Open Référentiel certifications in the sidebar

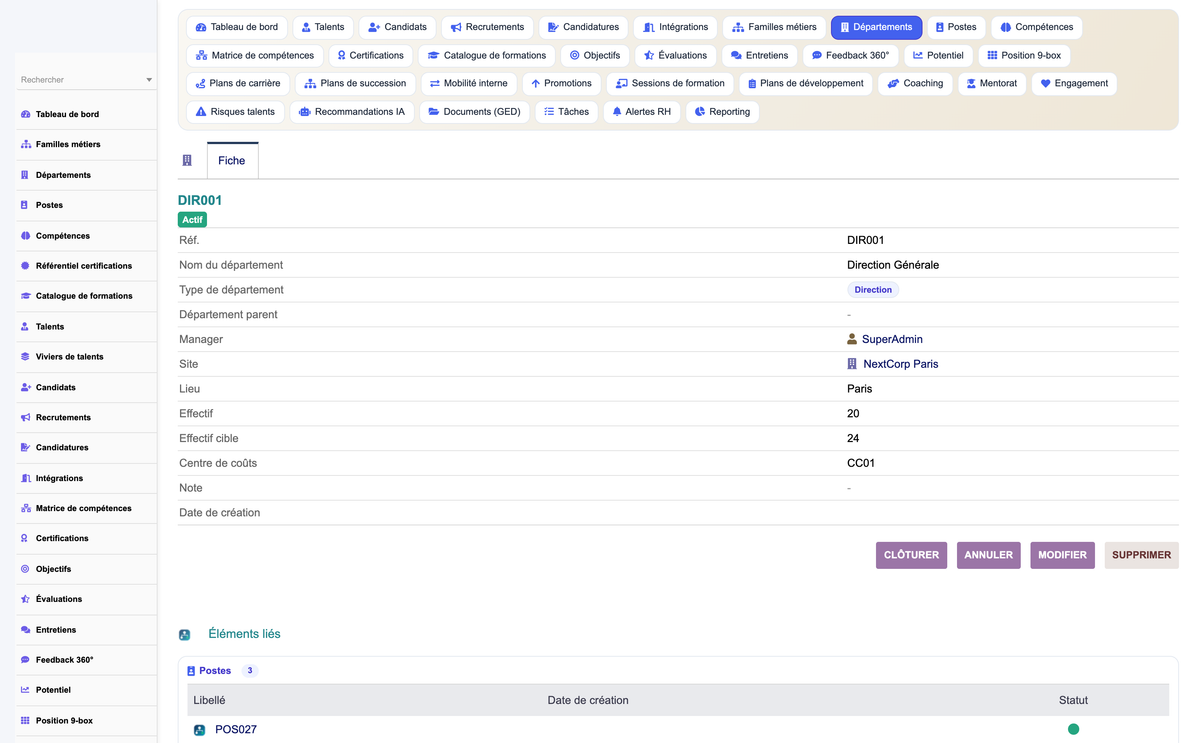coord(84,266)
